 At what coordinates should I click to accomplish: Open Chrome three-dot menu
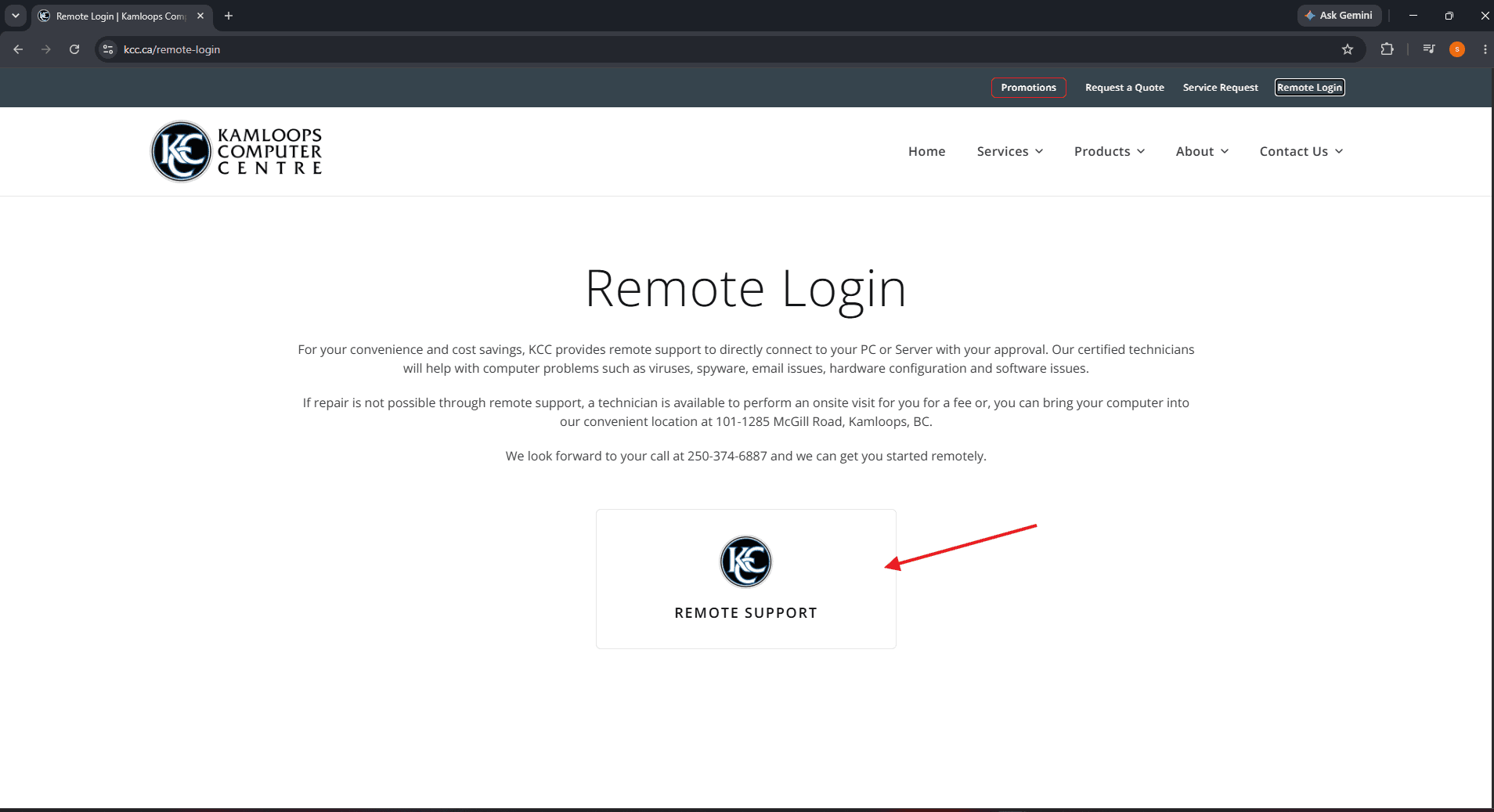(1485, 49)
